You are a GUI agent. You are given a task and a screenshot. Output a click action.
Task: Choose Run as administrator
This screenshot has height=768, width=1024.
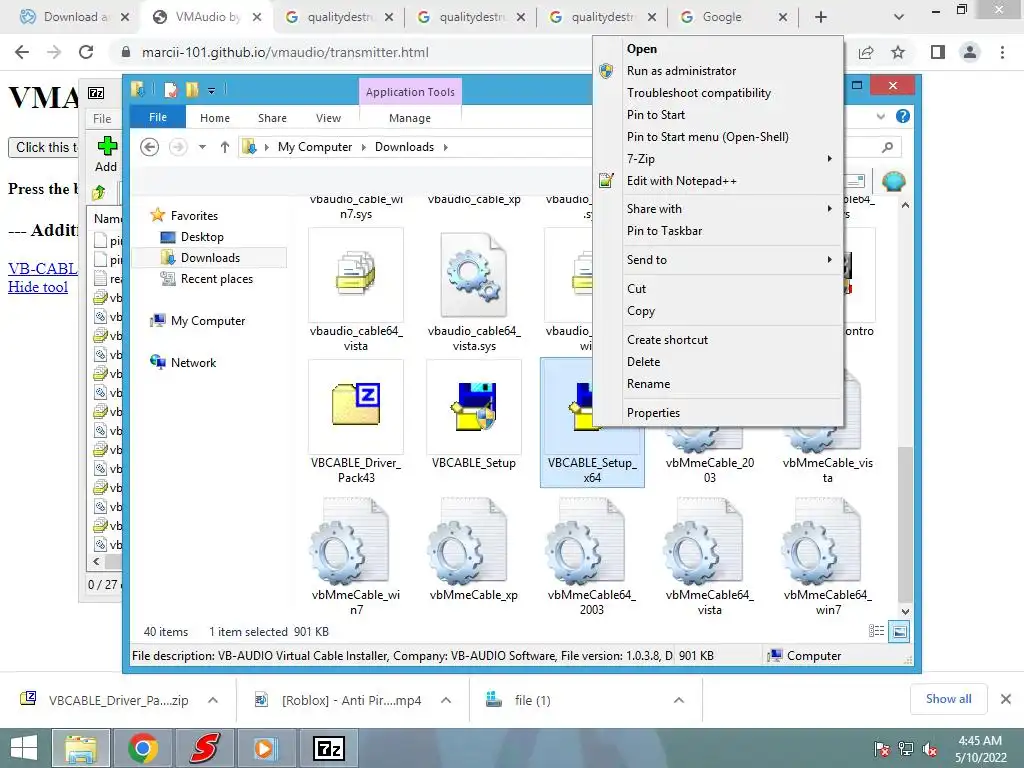681,71
